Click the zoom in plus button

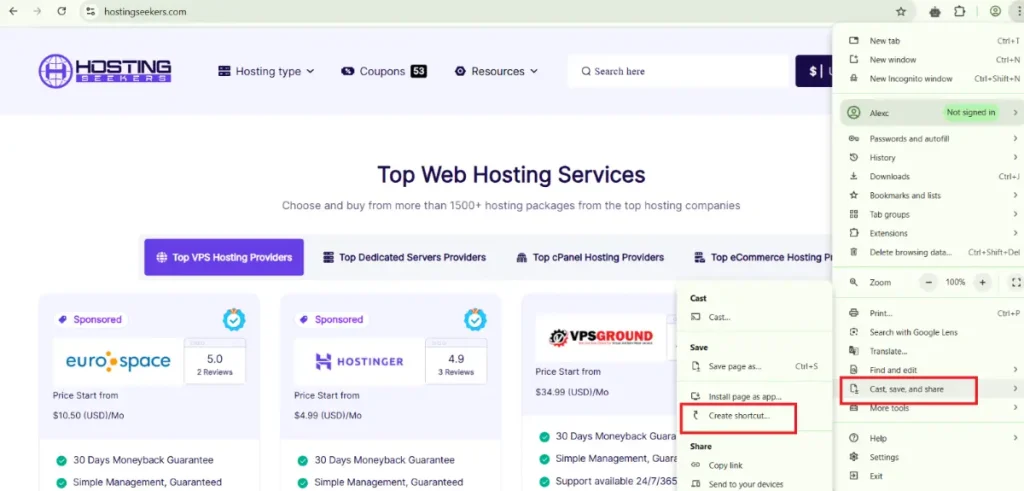(983, 282)
